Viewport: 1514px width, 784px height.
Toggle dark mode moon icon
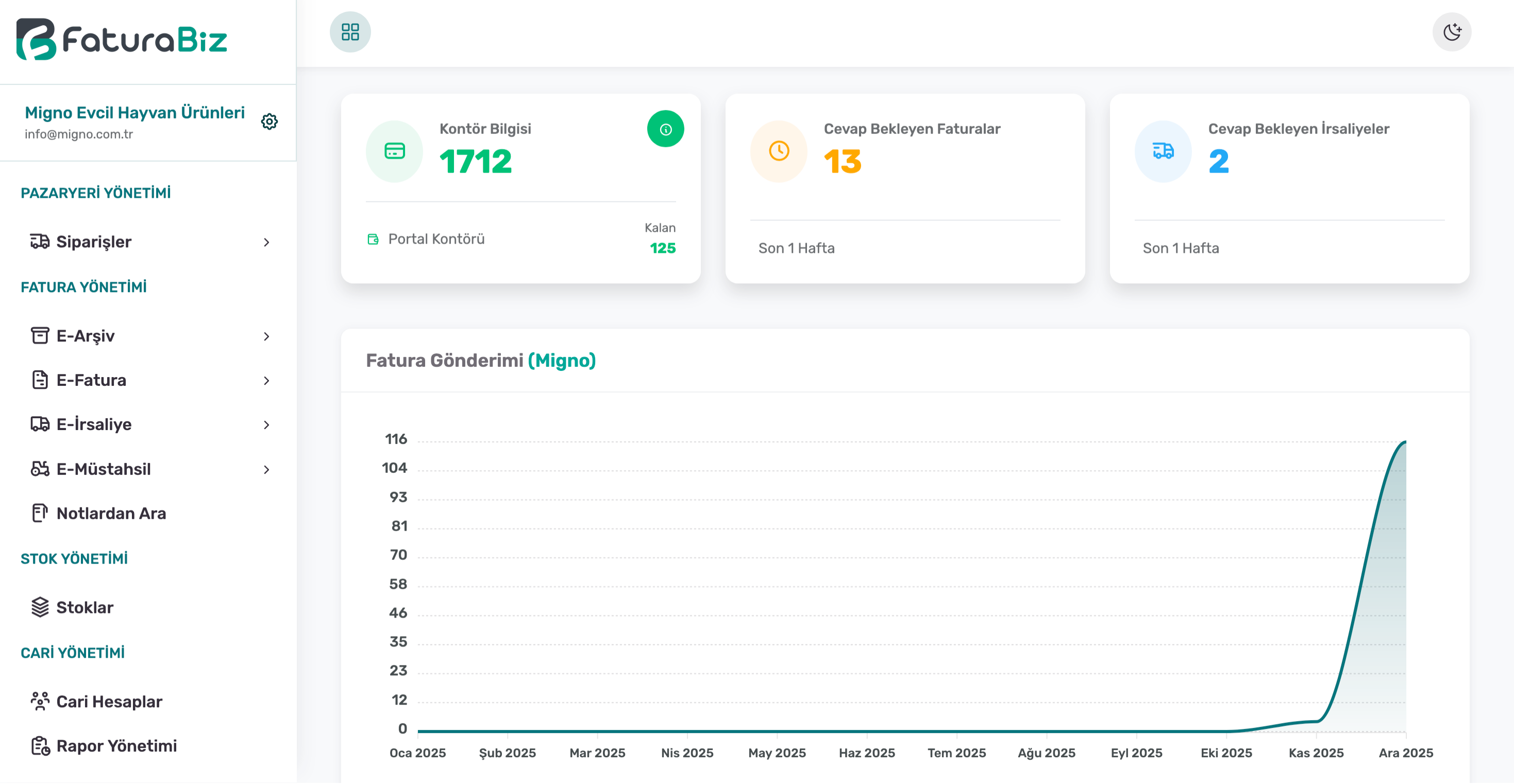[x=1451, y=32]
